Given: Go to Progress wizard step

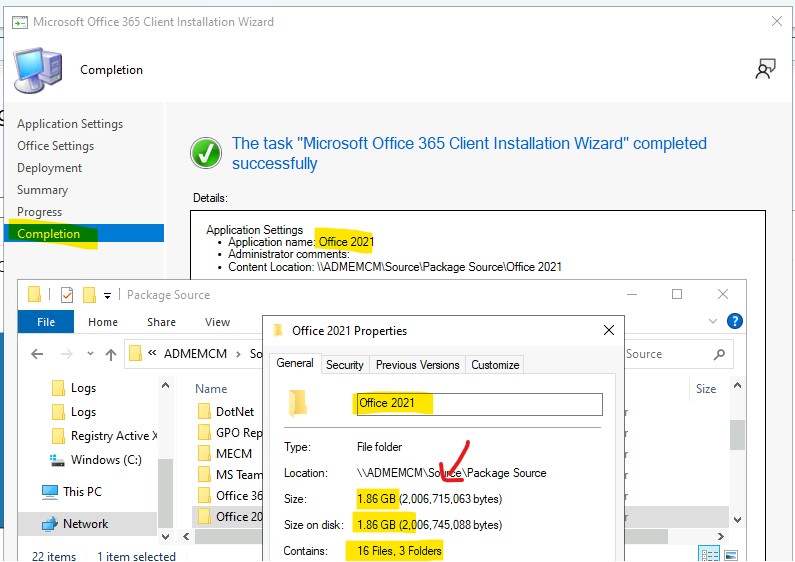Looking at the screenshot, I should [x=40, y=212].
